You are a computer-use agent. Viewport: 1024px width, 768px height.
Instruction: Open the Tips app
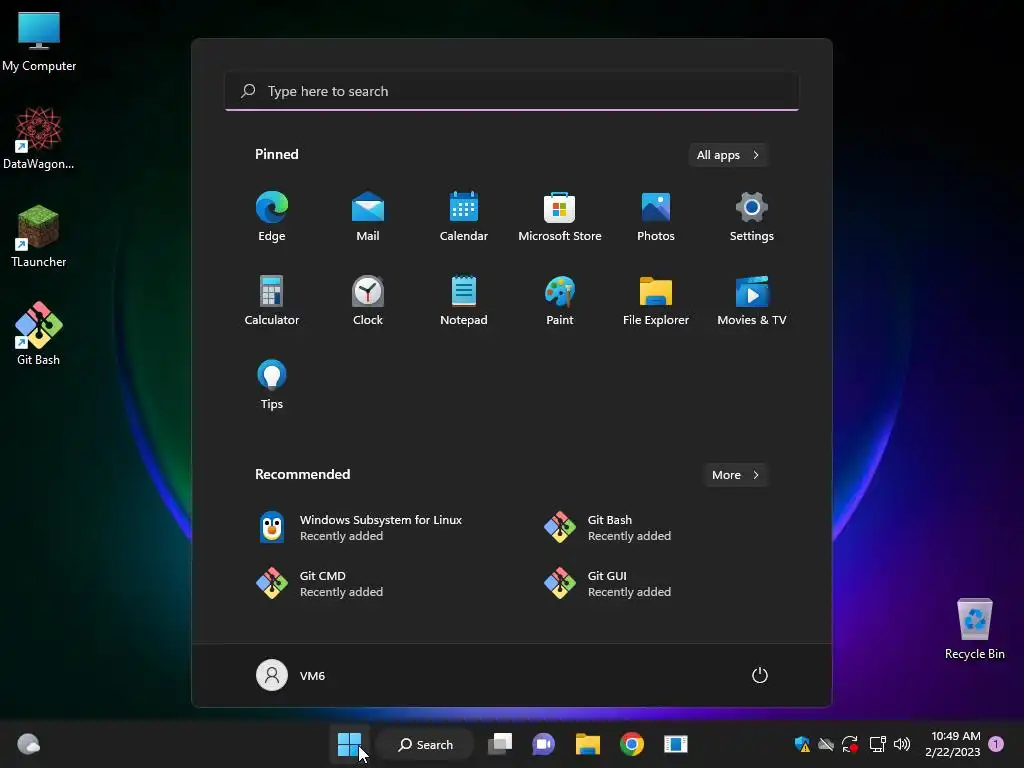272,385
